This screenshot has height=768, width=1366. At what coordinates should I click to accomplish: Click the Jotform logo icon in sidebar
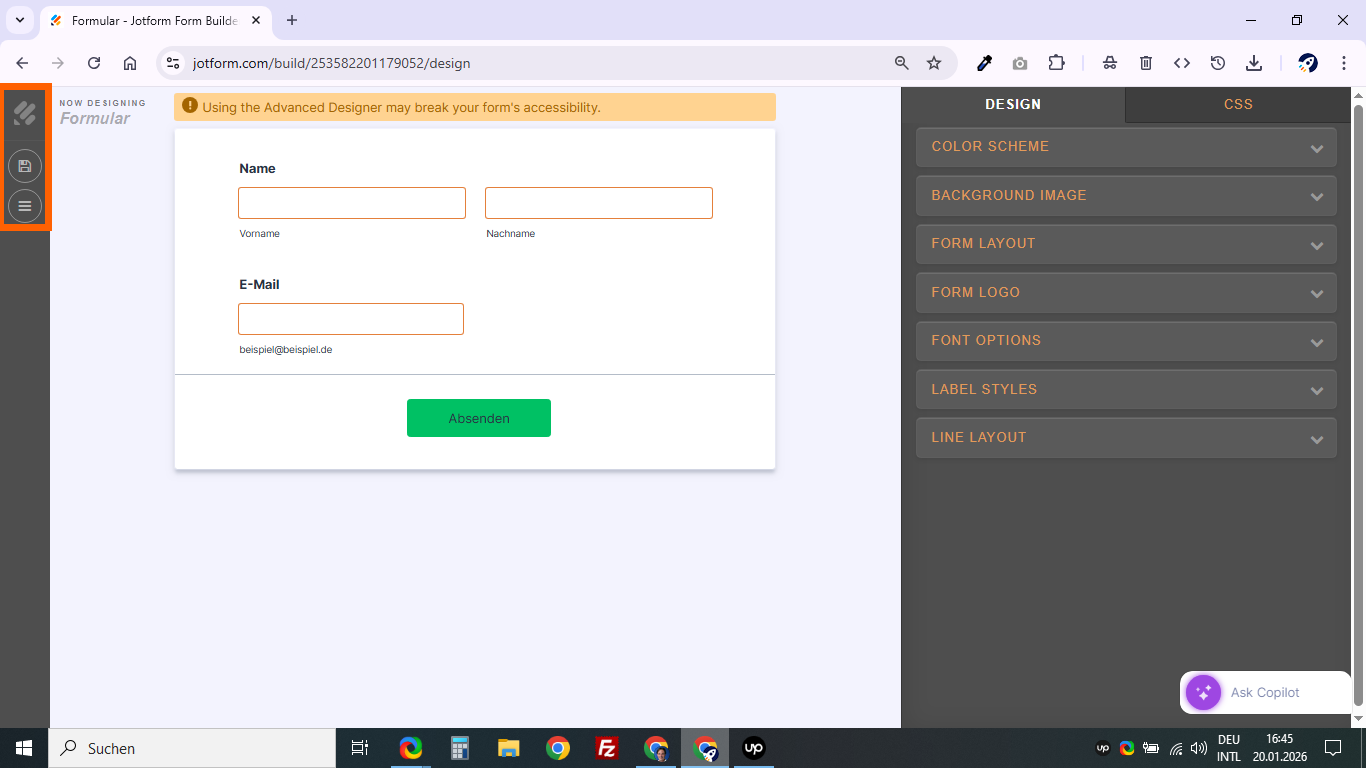pyautogui.click(x=25, y=113)
